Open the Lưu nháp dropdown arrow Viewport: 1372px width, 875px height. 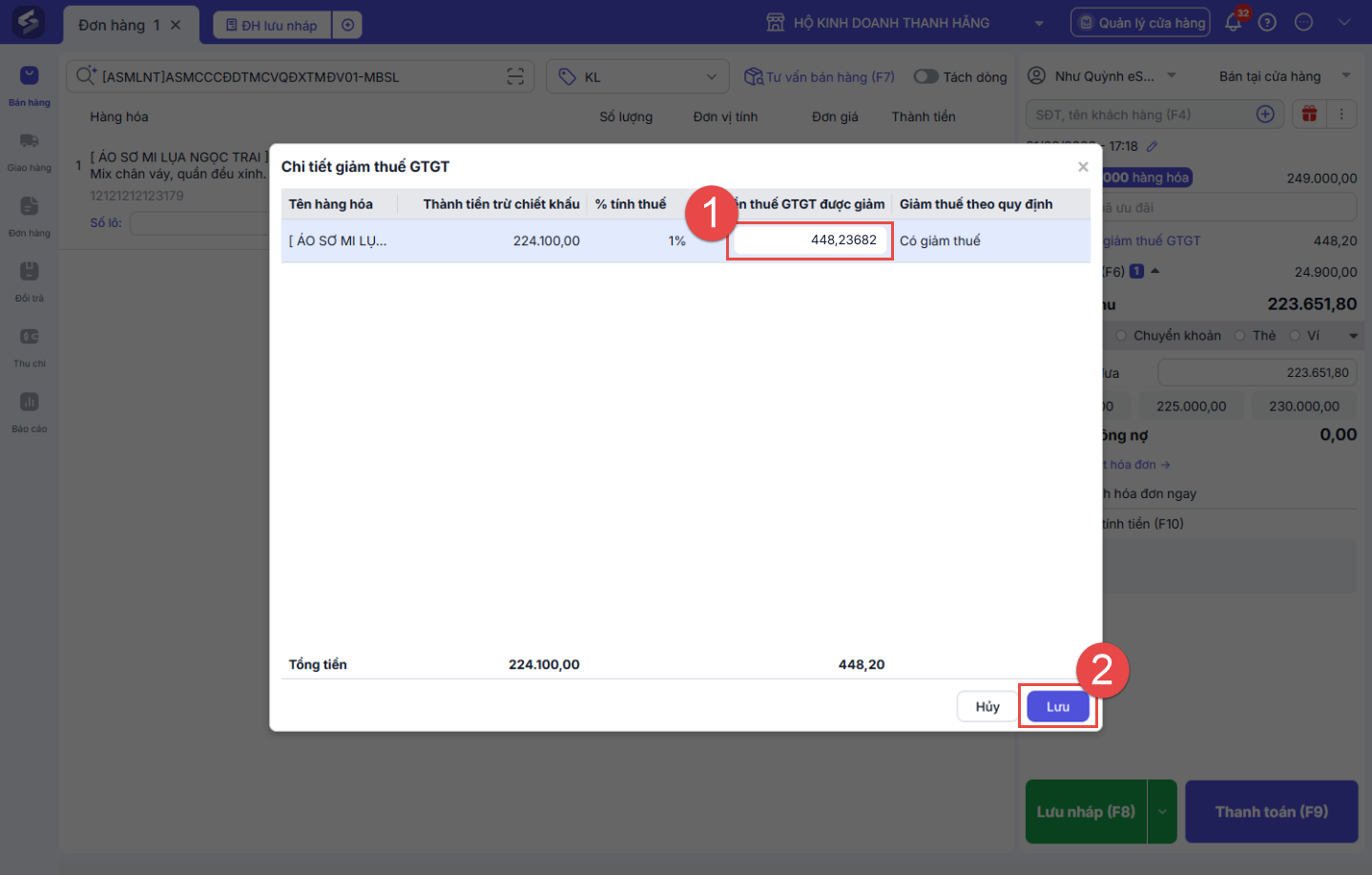(1162, 811)
